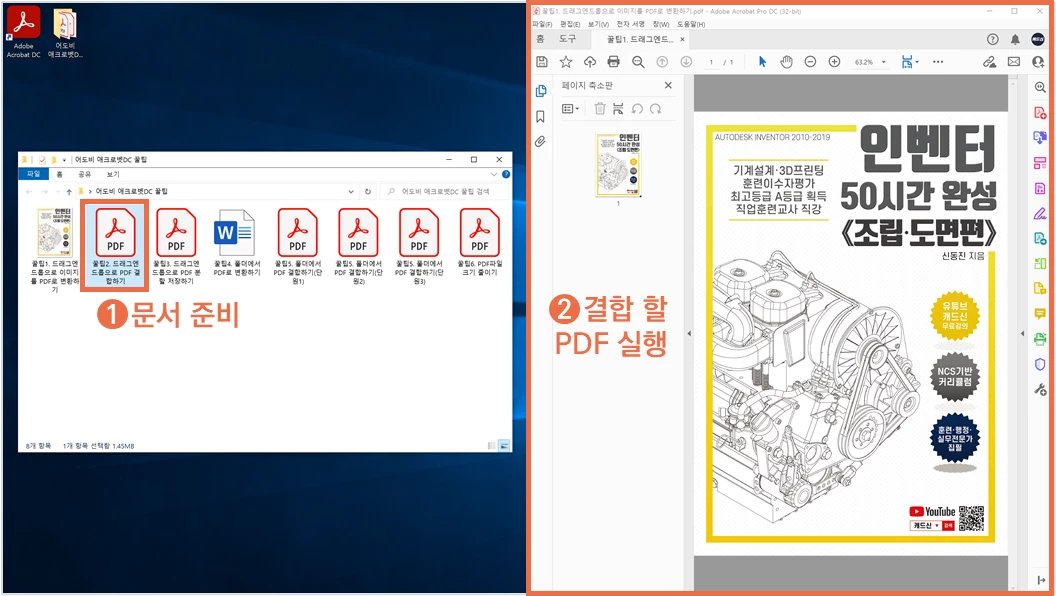Go to previous page with the up arrow
The width and height of the screenshot is (1056, 596).
[662, 62]
